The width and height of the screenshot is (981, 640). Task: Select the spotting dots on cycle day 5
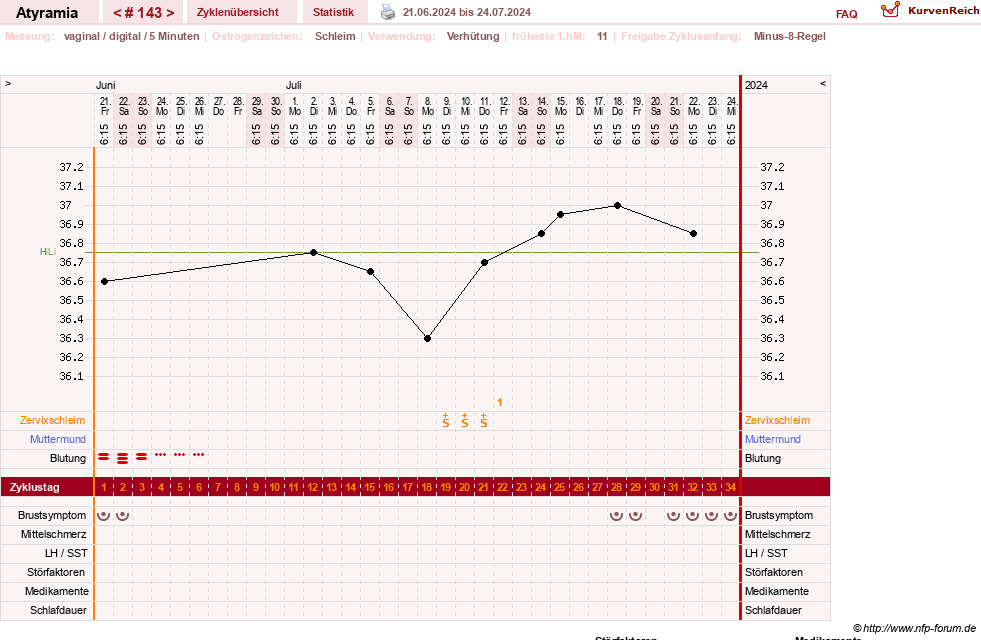(180, 455)
